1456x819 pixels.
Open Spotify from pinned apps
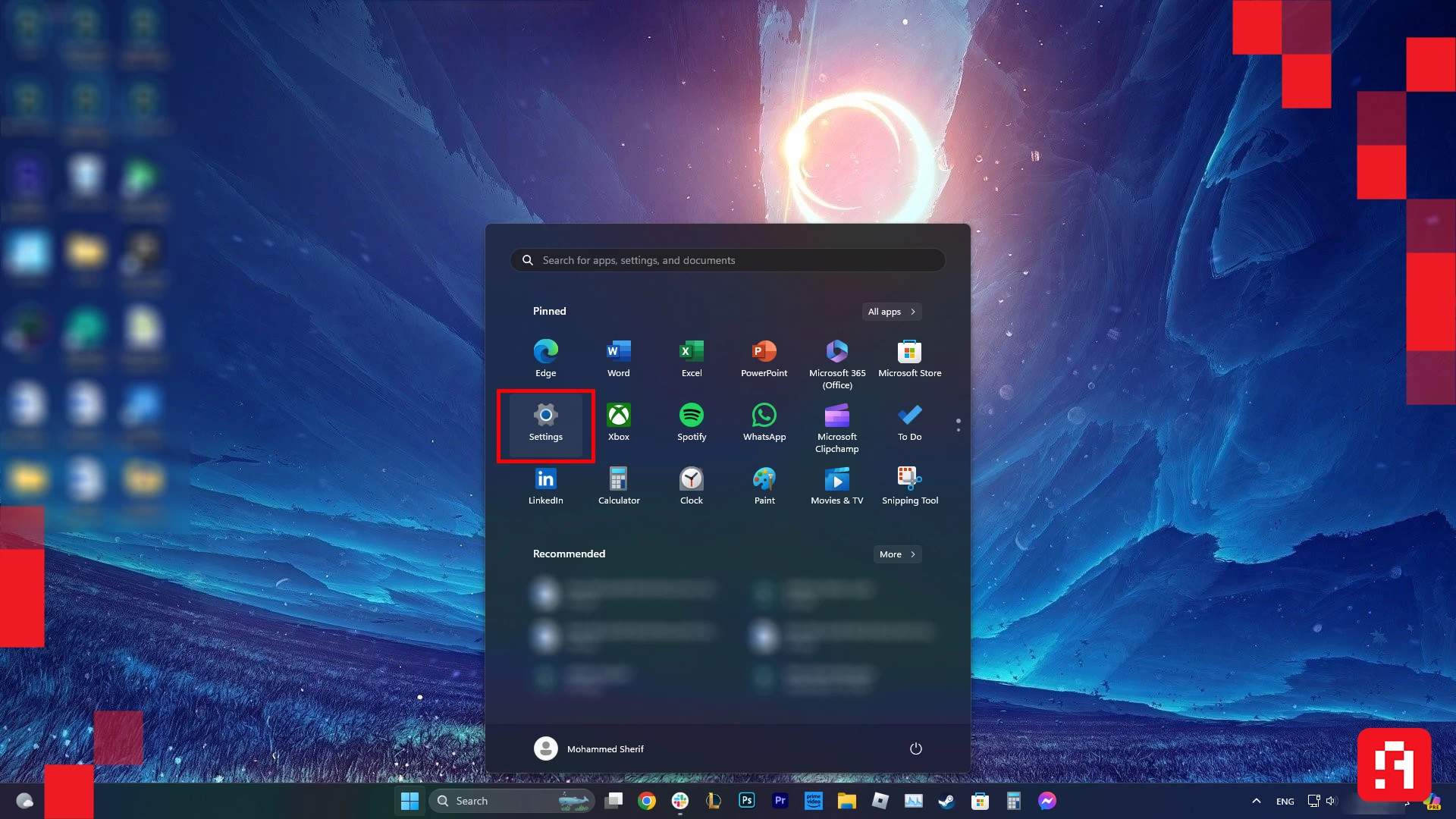[692, 423]
